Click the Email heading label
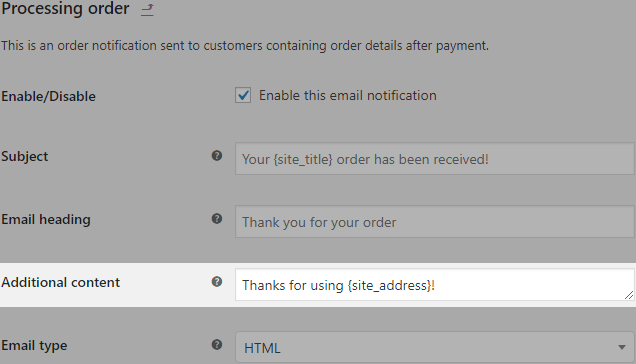This screenshot has height=364, width=636. [46, 219]
